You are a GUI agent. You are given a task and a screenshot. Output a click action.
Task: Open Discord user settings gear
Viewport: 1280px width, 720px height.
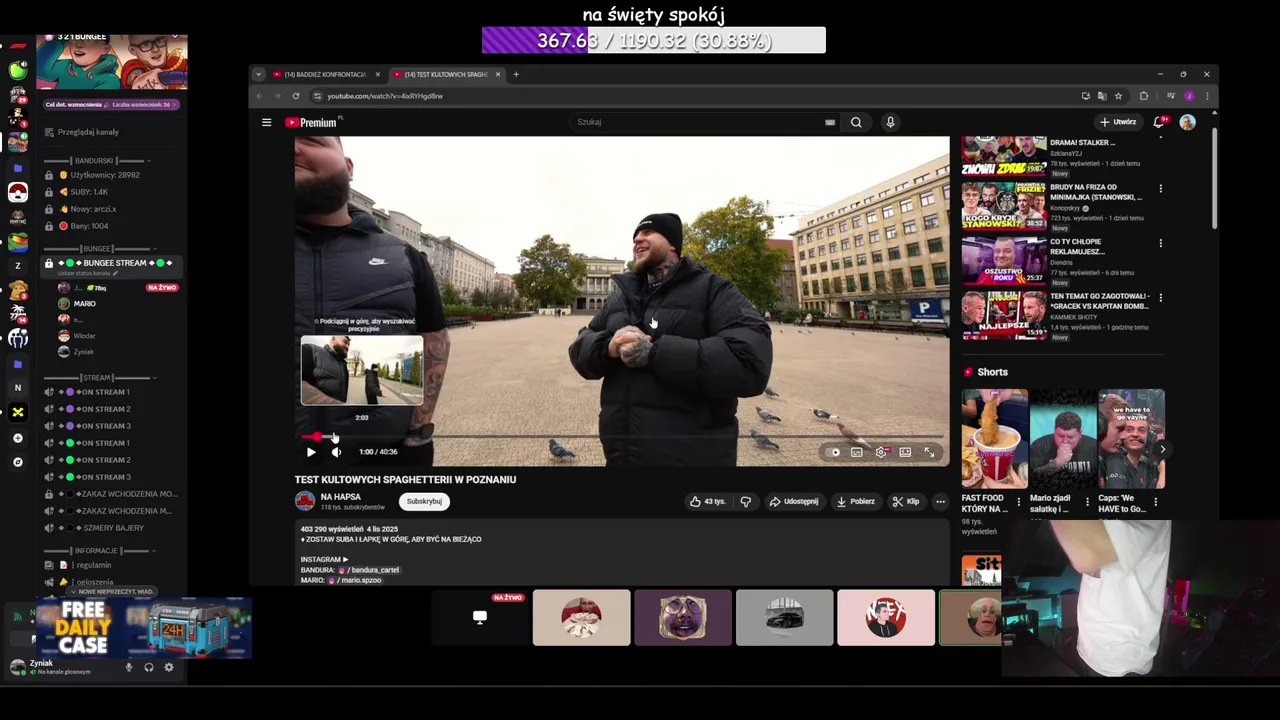pyautogui.click(x=168, y=667)
